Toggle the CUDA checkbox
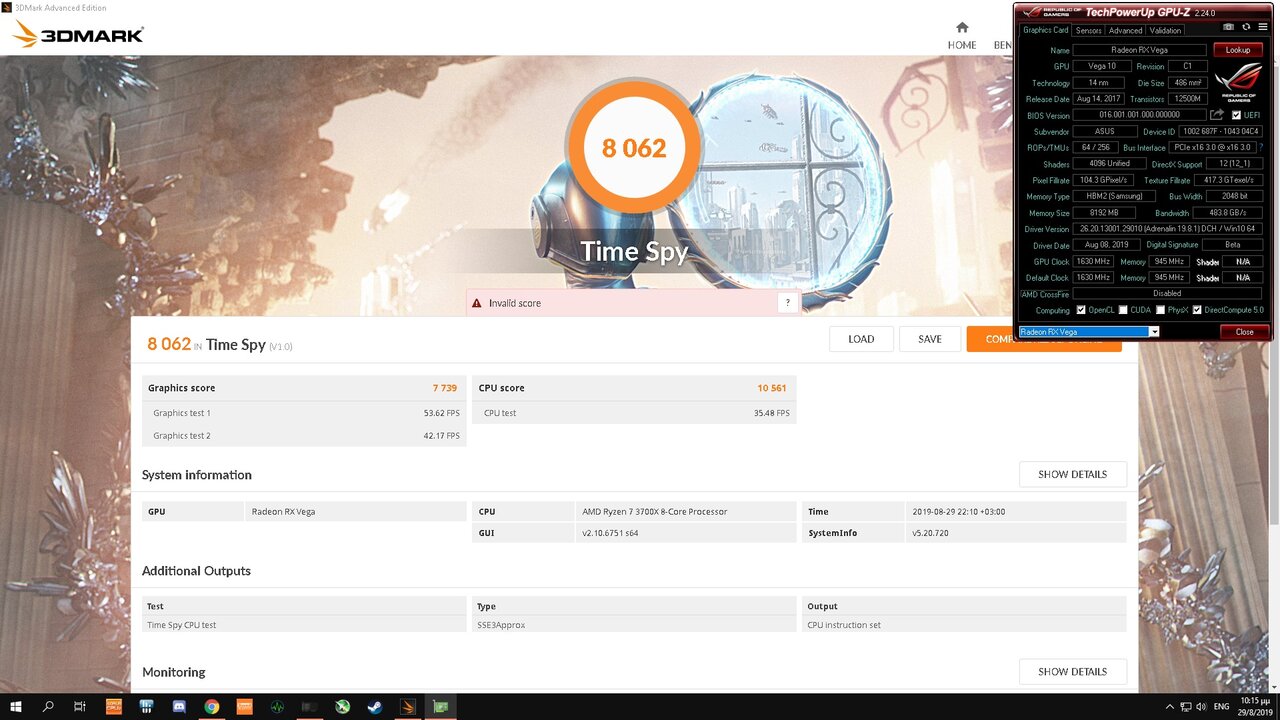Viewport: 1280px width, 720px height. click(1123, 310)
